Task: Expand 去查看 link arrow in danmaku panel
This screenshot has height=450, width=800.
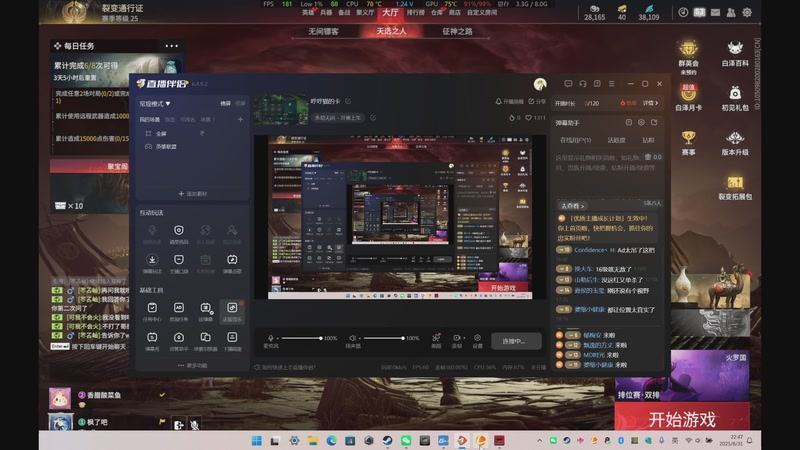Action: [x=572, y=206]
